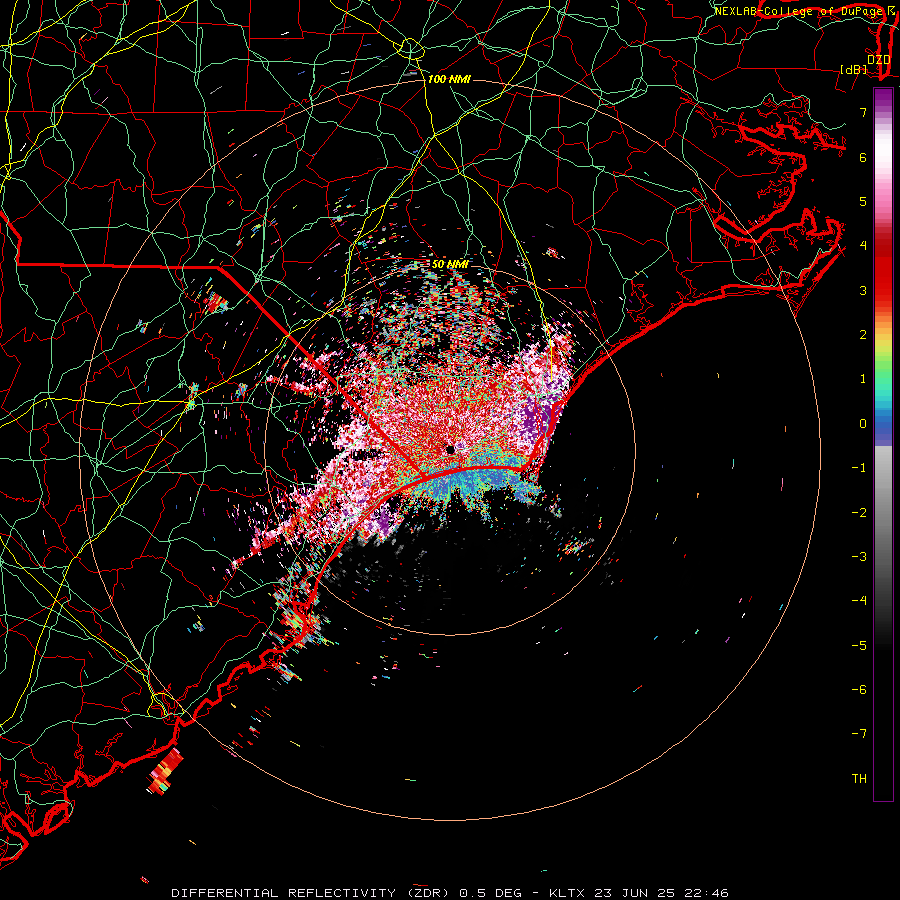
Task: Click the black radar site dot
Action: [x=451, y=450]
